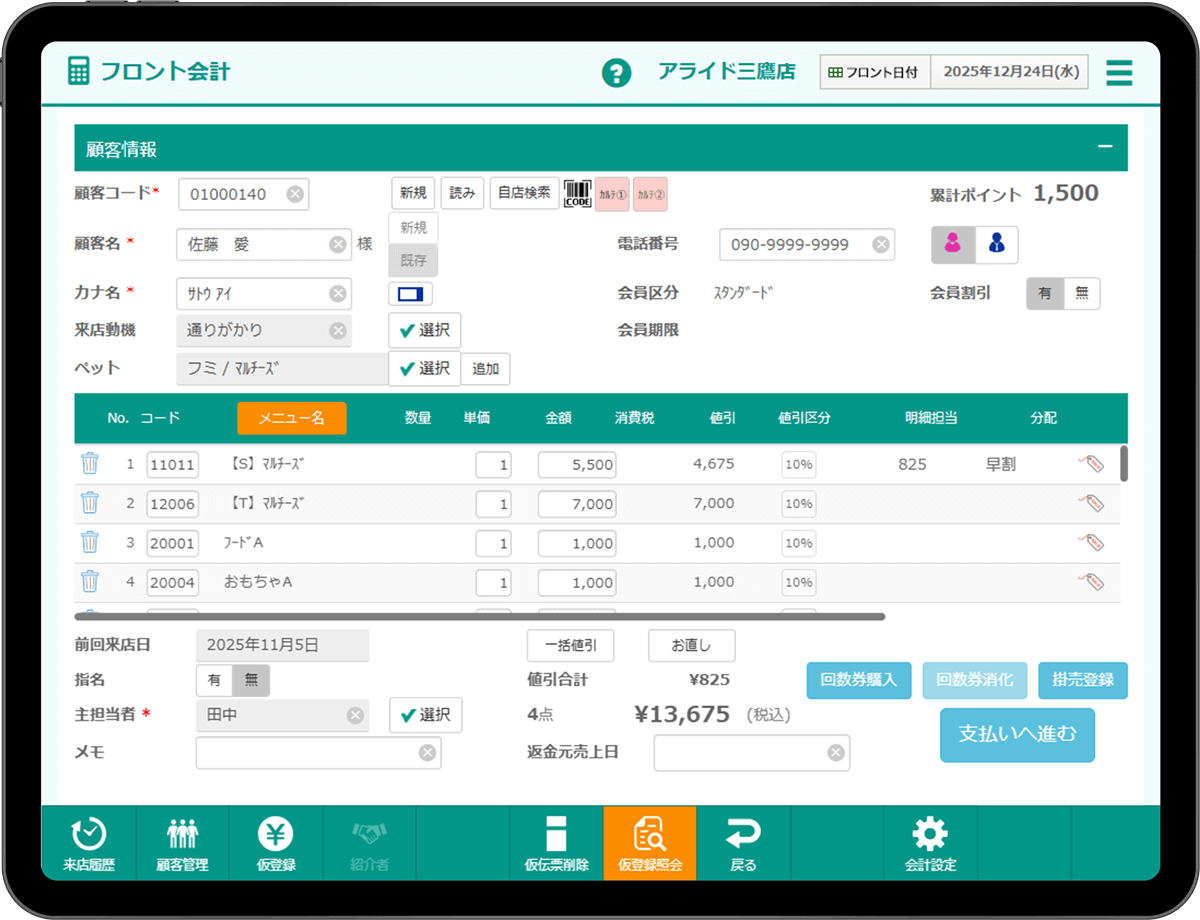This screenshot has height=920, width=1200.
Task: Select the 来店履歴 icon in bottom toolbar
Action: pyautogui.click(x=89, y=843)
